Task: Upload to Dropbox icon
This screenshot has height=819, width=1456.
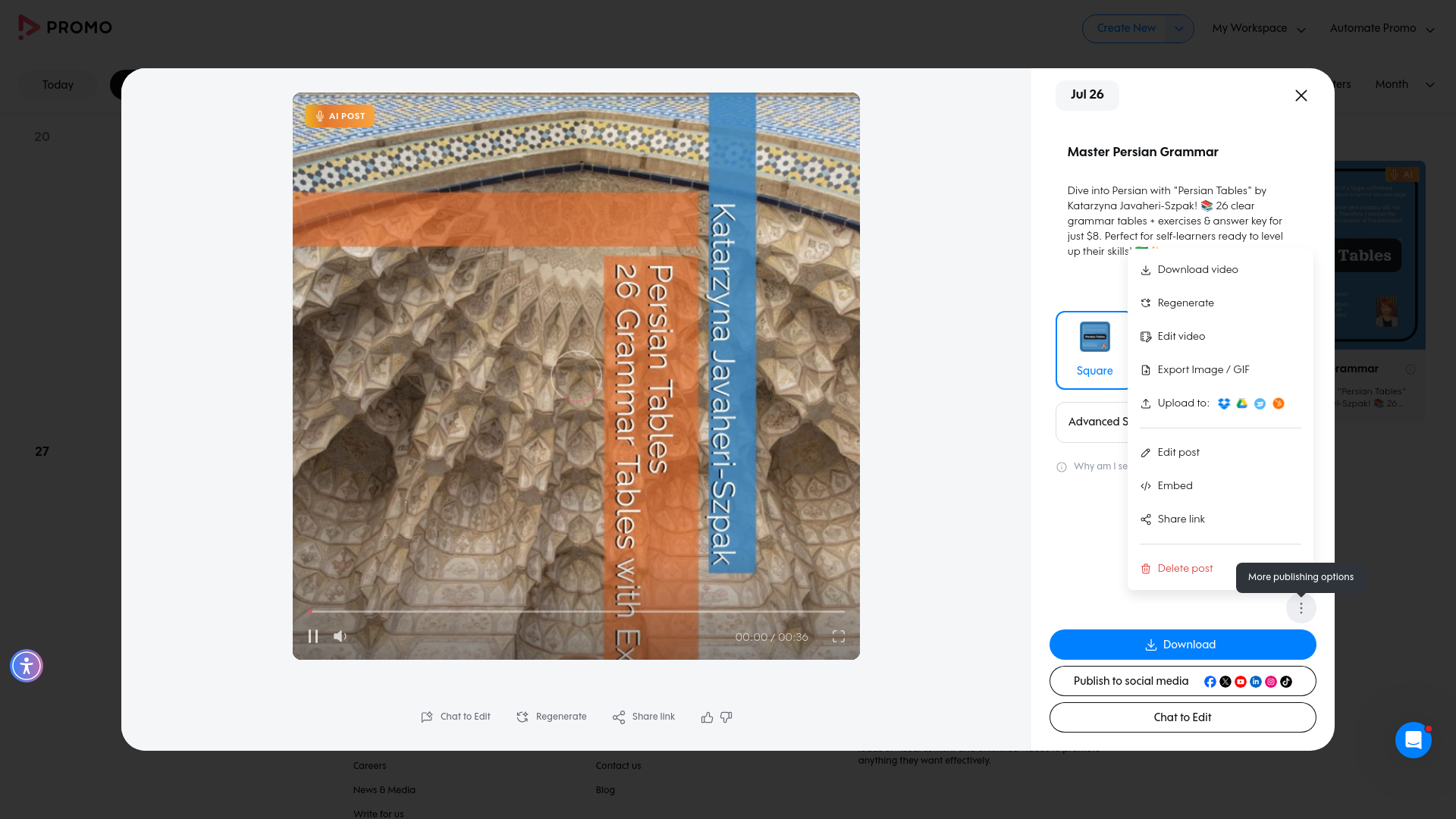Action: click(x=1224, y=403)
